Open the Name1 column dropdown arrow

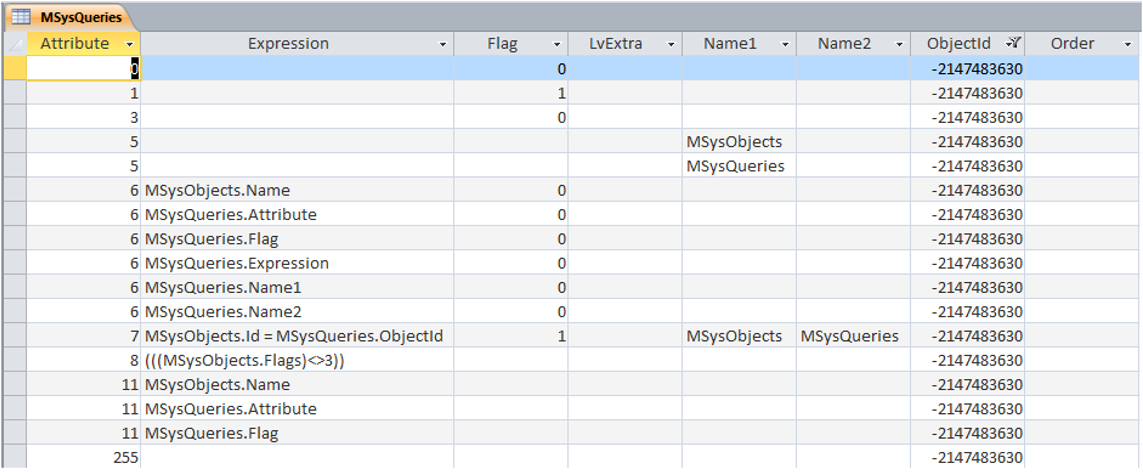tap(785, 44)
